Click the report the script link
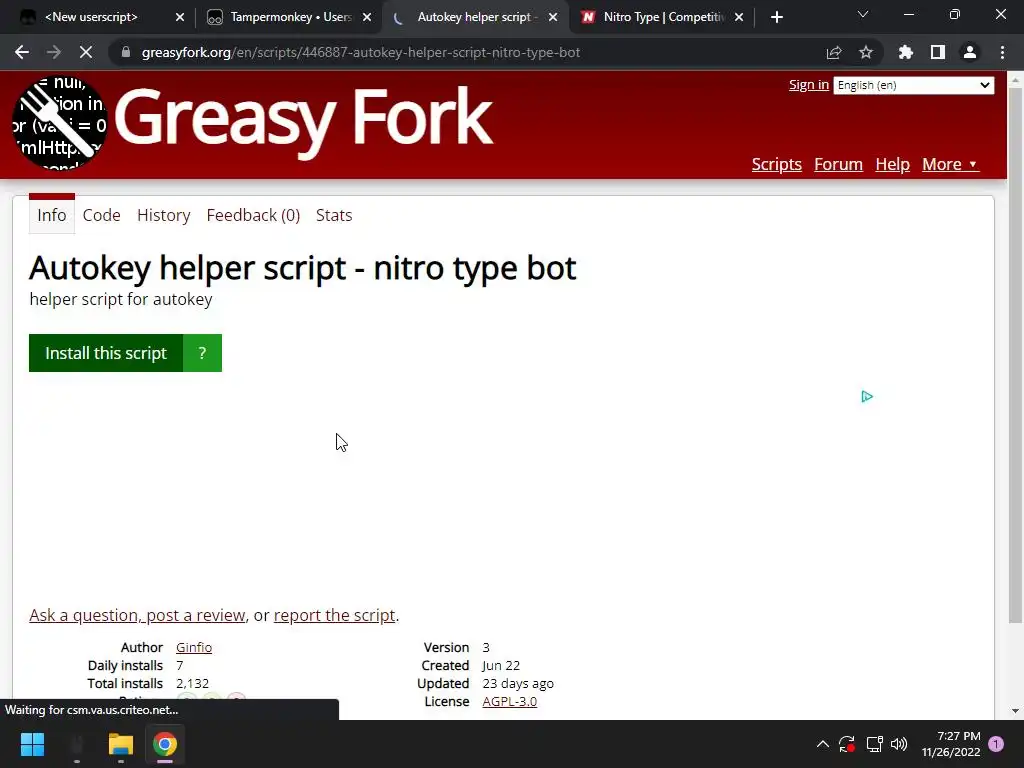Viewport: 1024px width, 768px height. (334, 615)
